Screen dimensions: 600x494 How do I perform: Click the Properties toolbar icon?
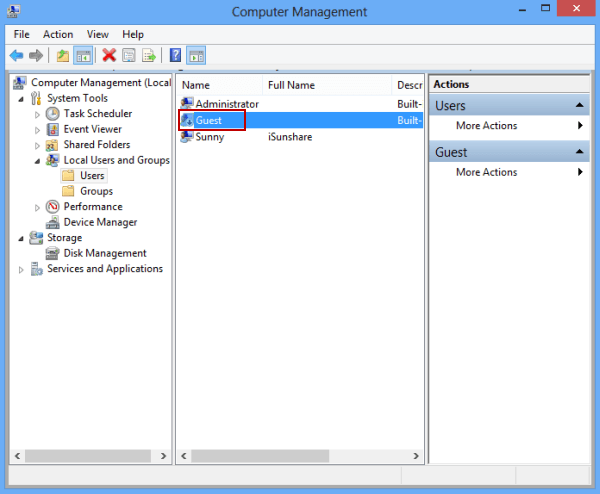(129, 56)
